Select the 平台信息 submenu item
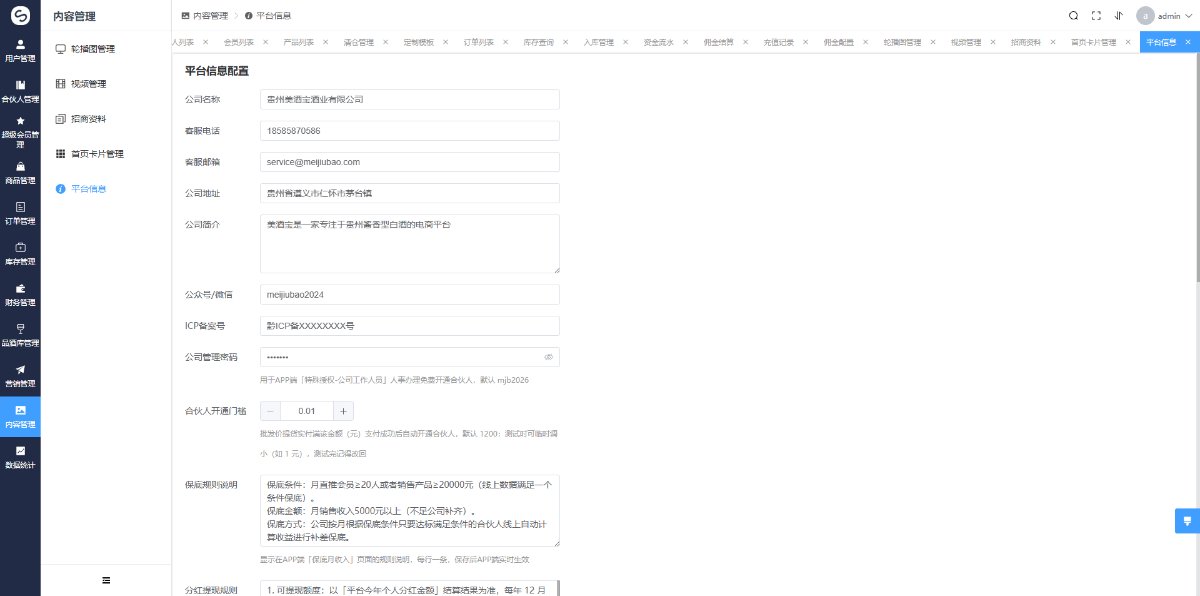This screenshot has height=596, width=1200. pos(106,189)
